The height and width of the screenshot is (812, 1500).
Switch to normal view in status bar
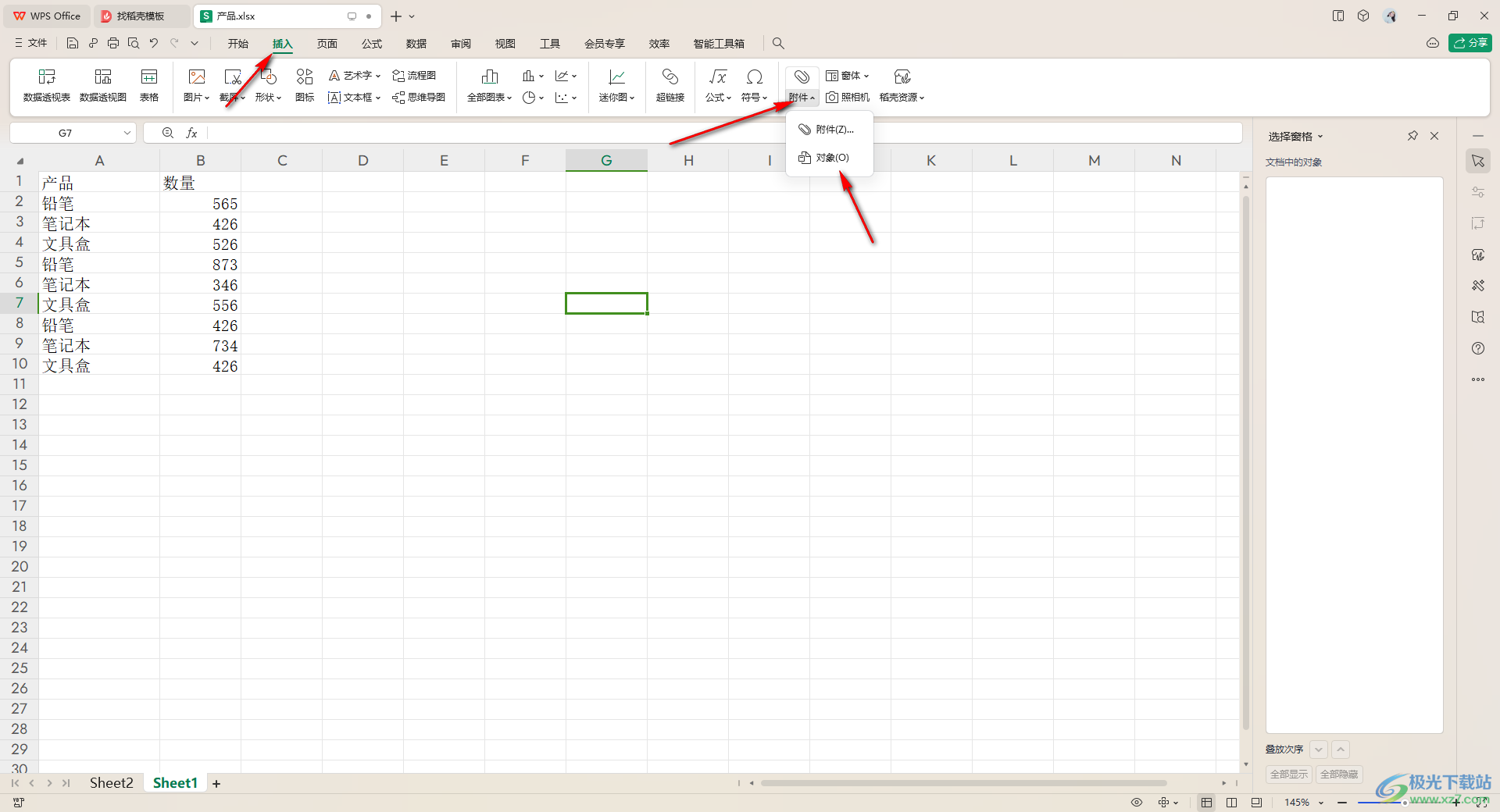1206,802
